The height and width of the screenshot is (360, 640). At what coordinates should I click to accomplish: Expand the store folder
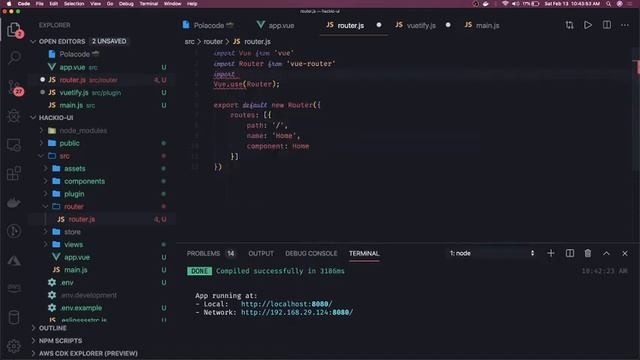coord(46,232)
